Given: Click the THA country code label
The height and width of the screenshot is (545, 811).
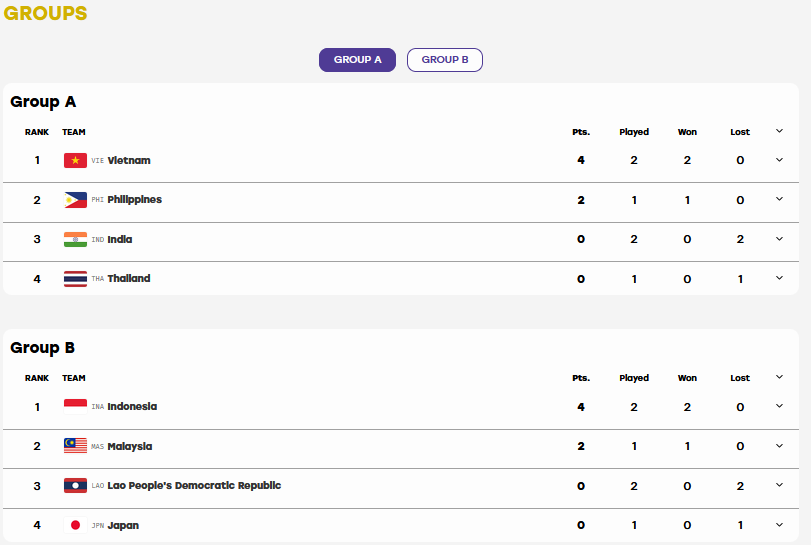Looking at the screenshot, I should [98, 279].
